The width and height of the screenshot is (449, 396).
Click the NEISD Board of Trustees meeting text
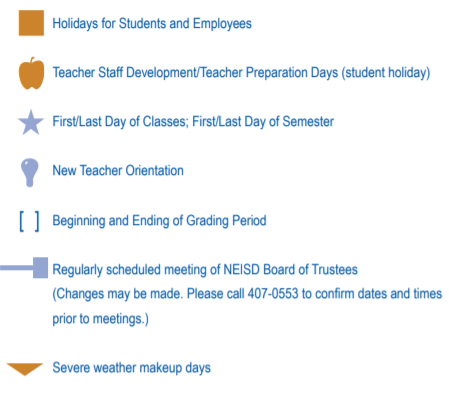205,270
